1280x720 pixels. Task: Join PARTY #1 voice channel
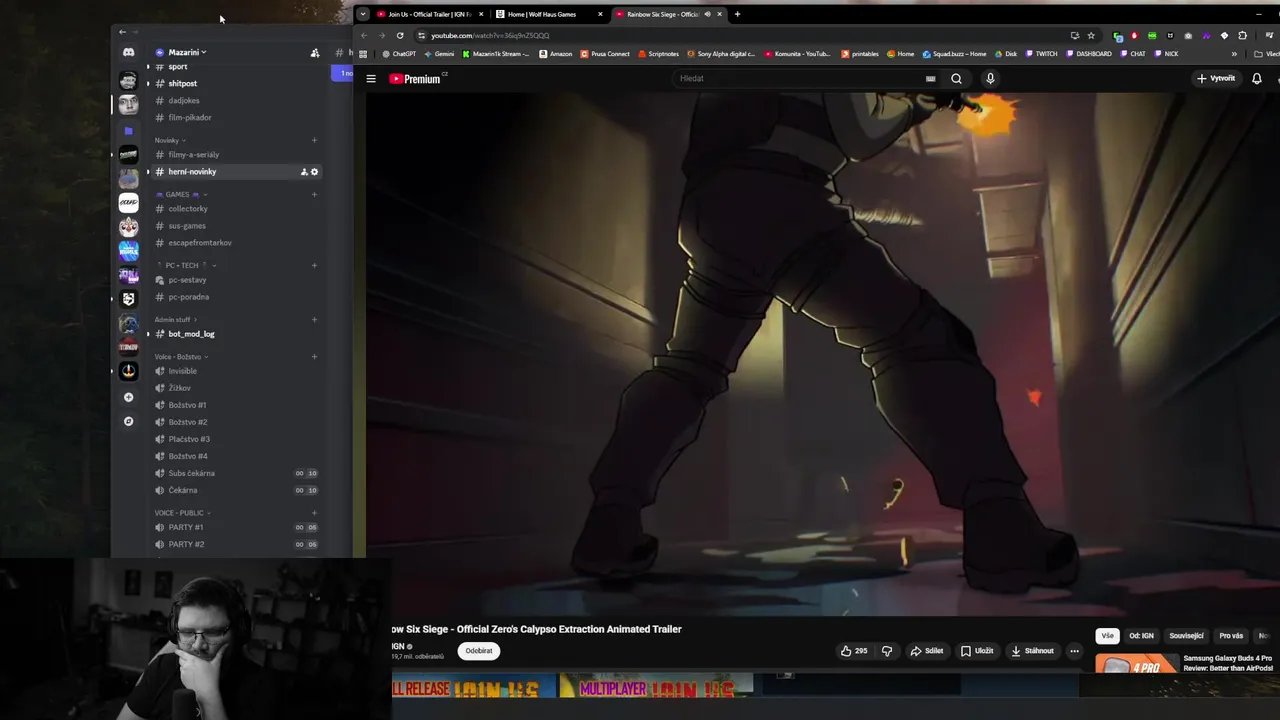click(x=234, y=527)
